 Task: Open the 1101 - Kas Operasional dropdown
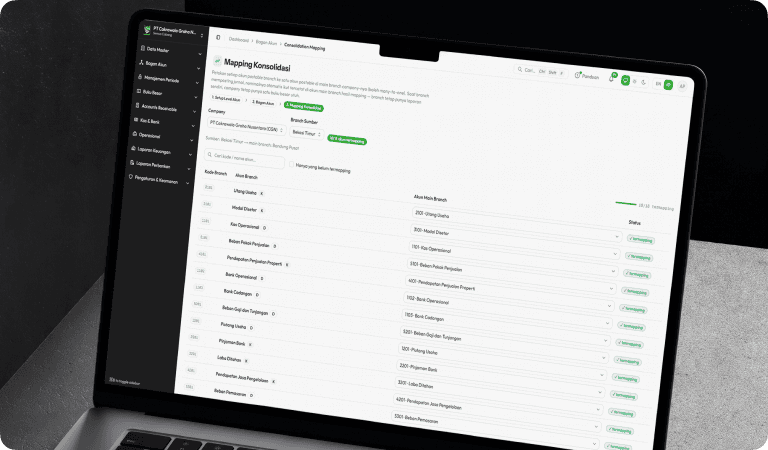(513, 260)
